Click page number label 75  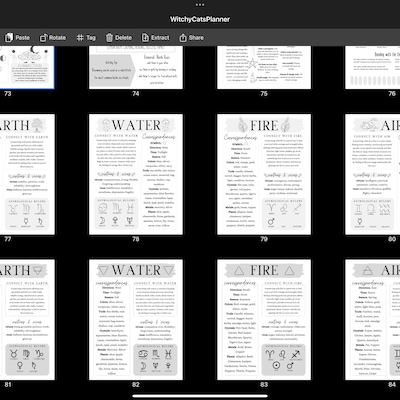264,94
